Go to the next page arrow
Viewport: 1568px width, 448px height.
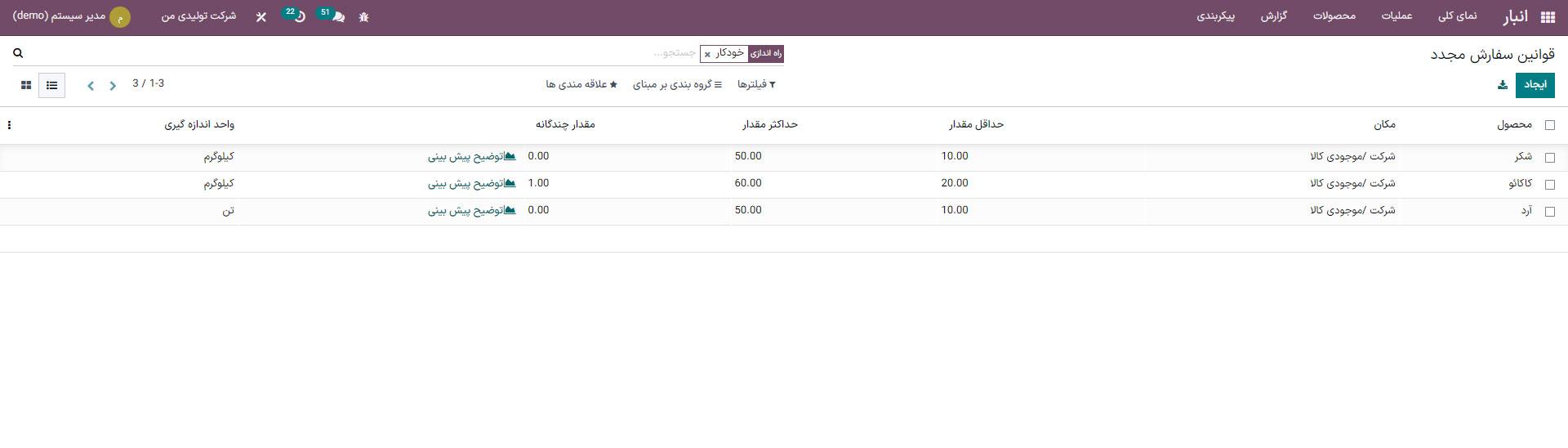[91, 86]
